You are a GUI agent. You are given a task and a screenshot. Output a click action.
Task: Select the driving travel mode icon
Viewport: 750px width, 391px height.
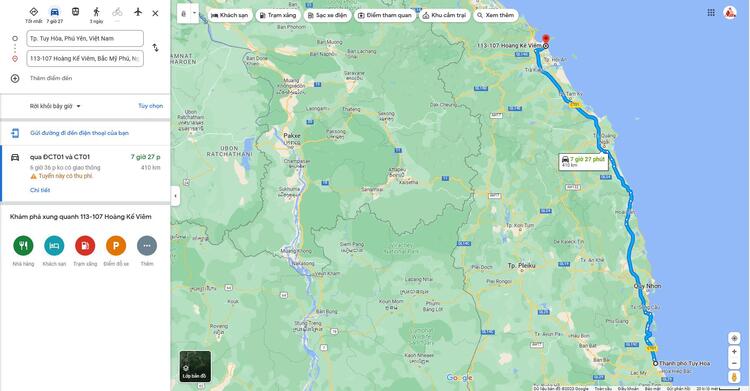[x=55, y=12]
